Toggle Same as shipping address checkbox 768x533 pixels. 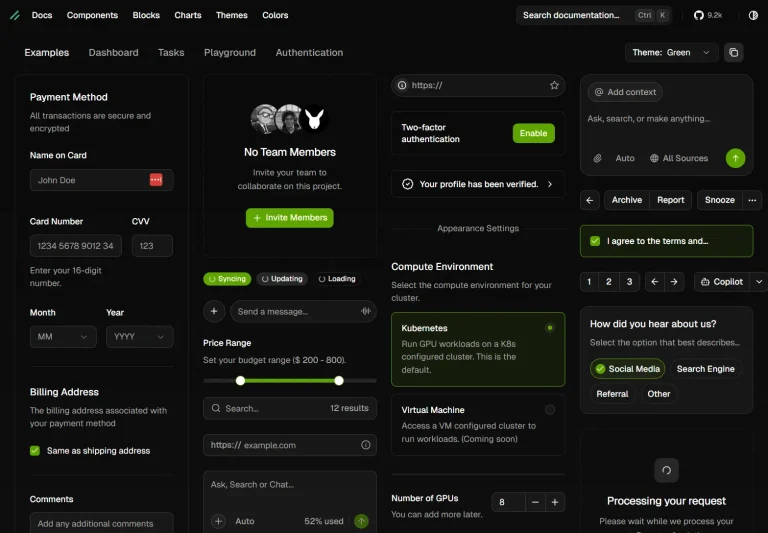point(35,451)
